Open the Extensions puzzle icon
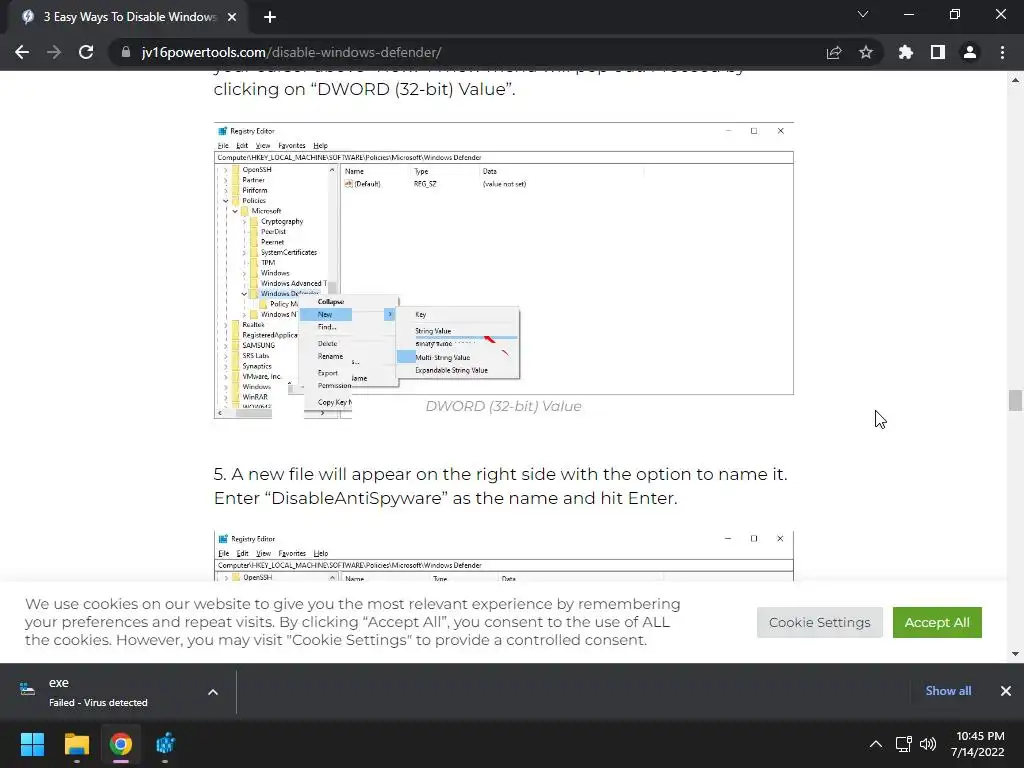 coord(906,52)
